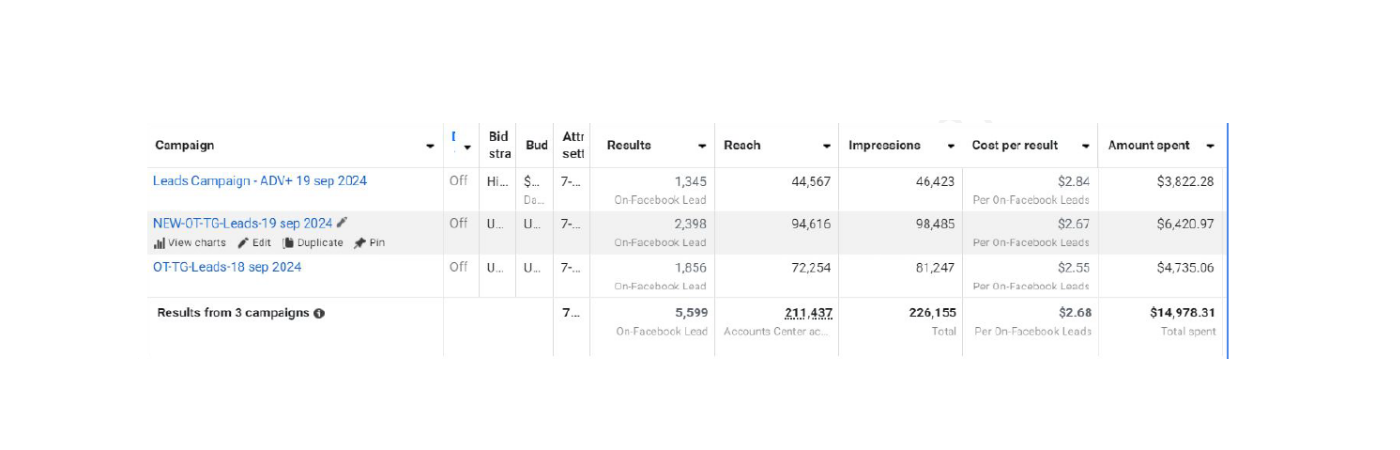Viewport: 1400px width, 450px height.
Task: Open NEW-OT-TG-Leads-19 sep 2024 campaign link
Action: pos(242,223)
